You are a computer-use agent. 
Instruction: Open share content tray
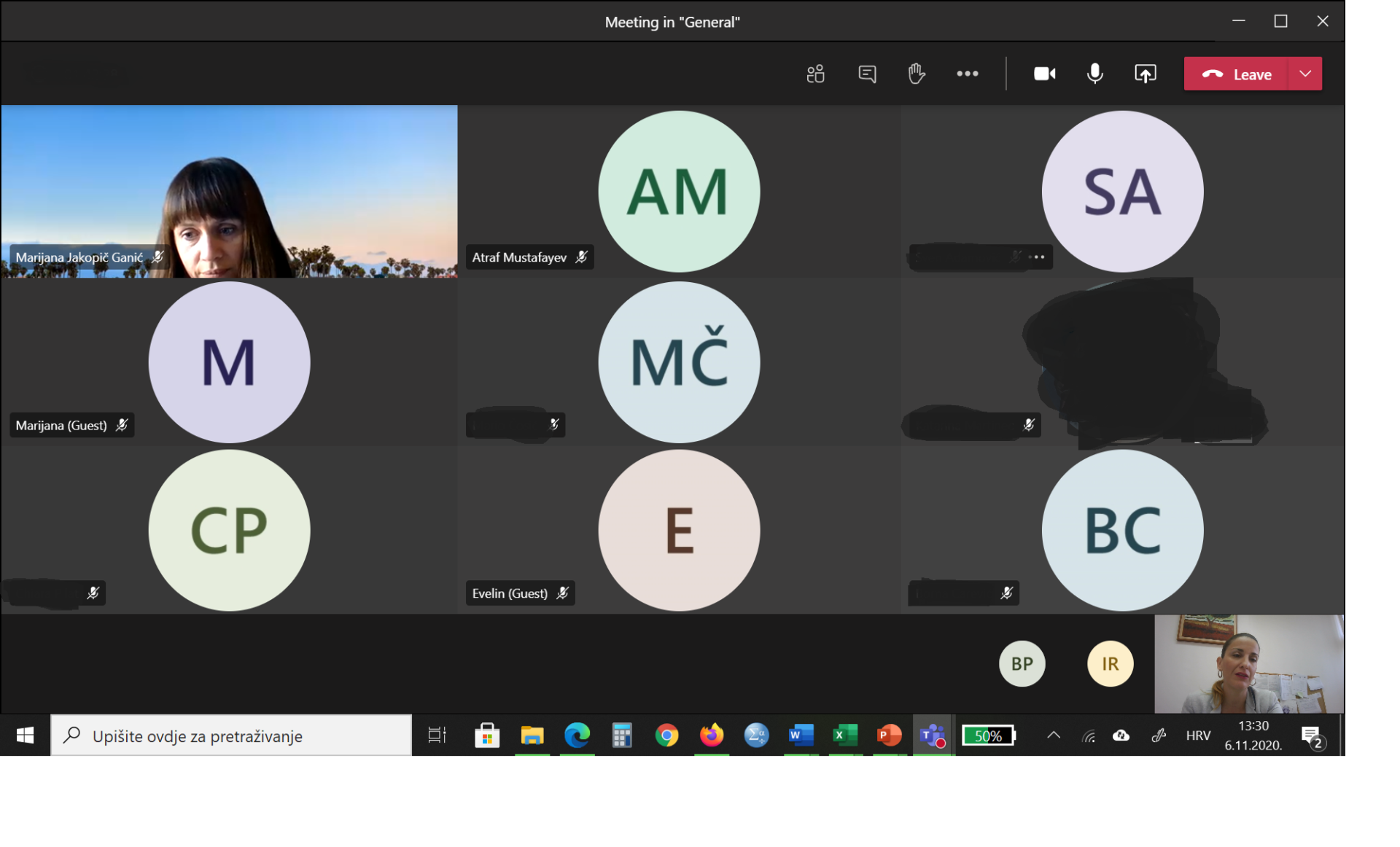[x=1145, y=74]
